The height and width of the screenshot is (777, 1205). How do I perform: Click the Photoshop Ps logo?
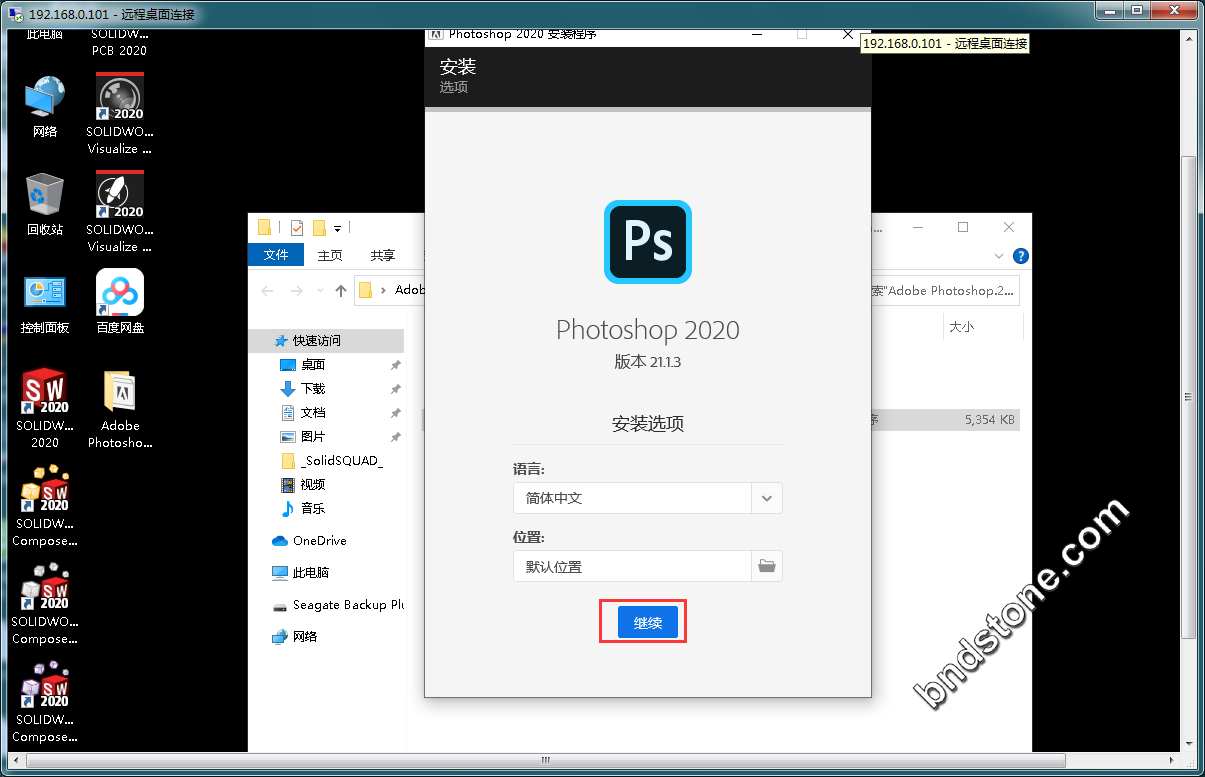pos(647,242)
